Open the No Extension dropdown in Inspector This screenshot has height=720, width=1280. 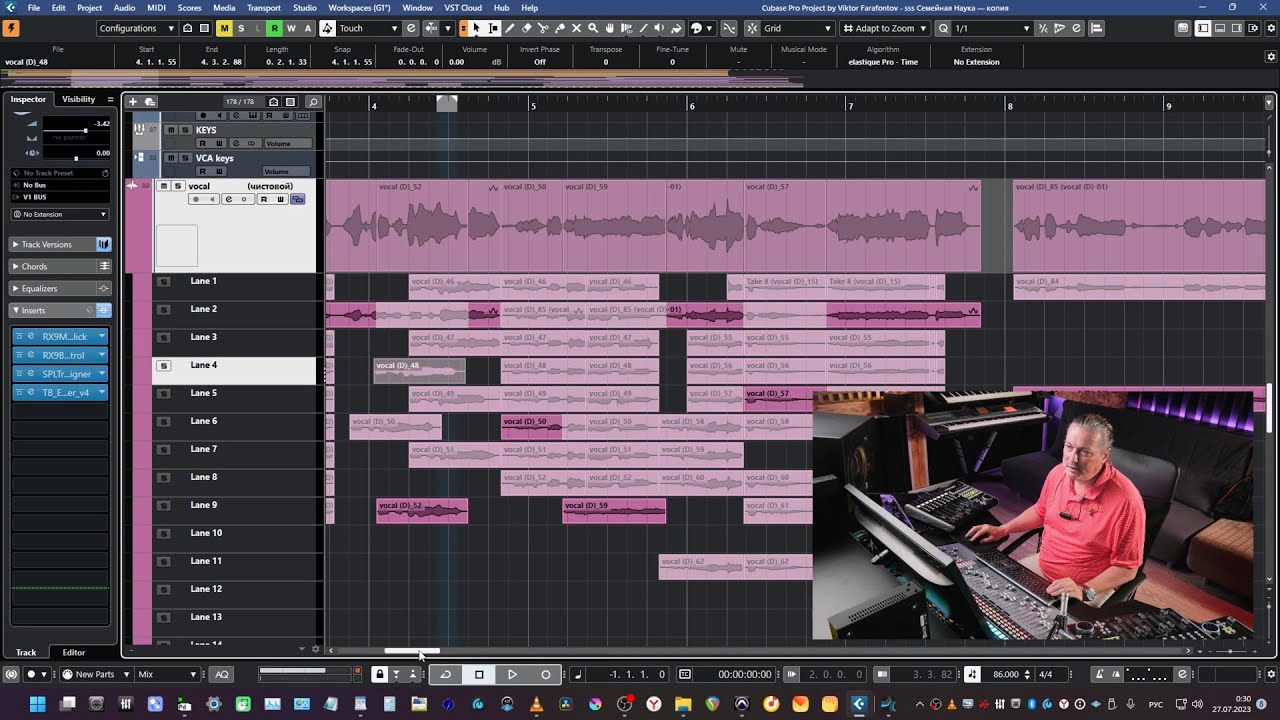point(60,214)
